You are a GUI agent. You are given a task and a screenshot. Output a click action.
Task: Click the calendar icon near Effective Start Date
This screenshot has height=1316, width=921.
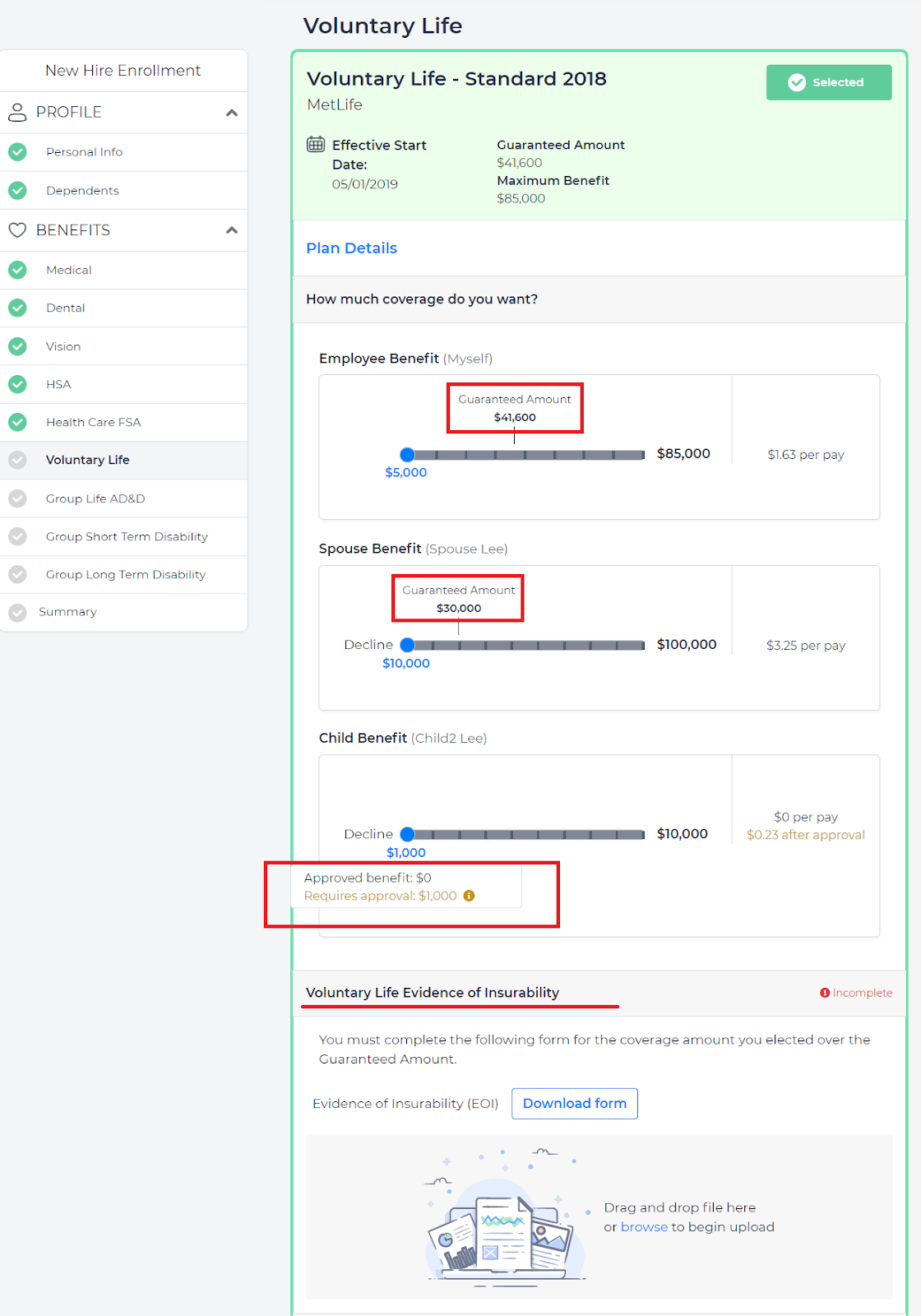pyautogui.click(x=316, y=145)
